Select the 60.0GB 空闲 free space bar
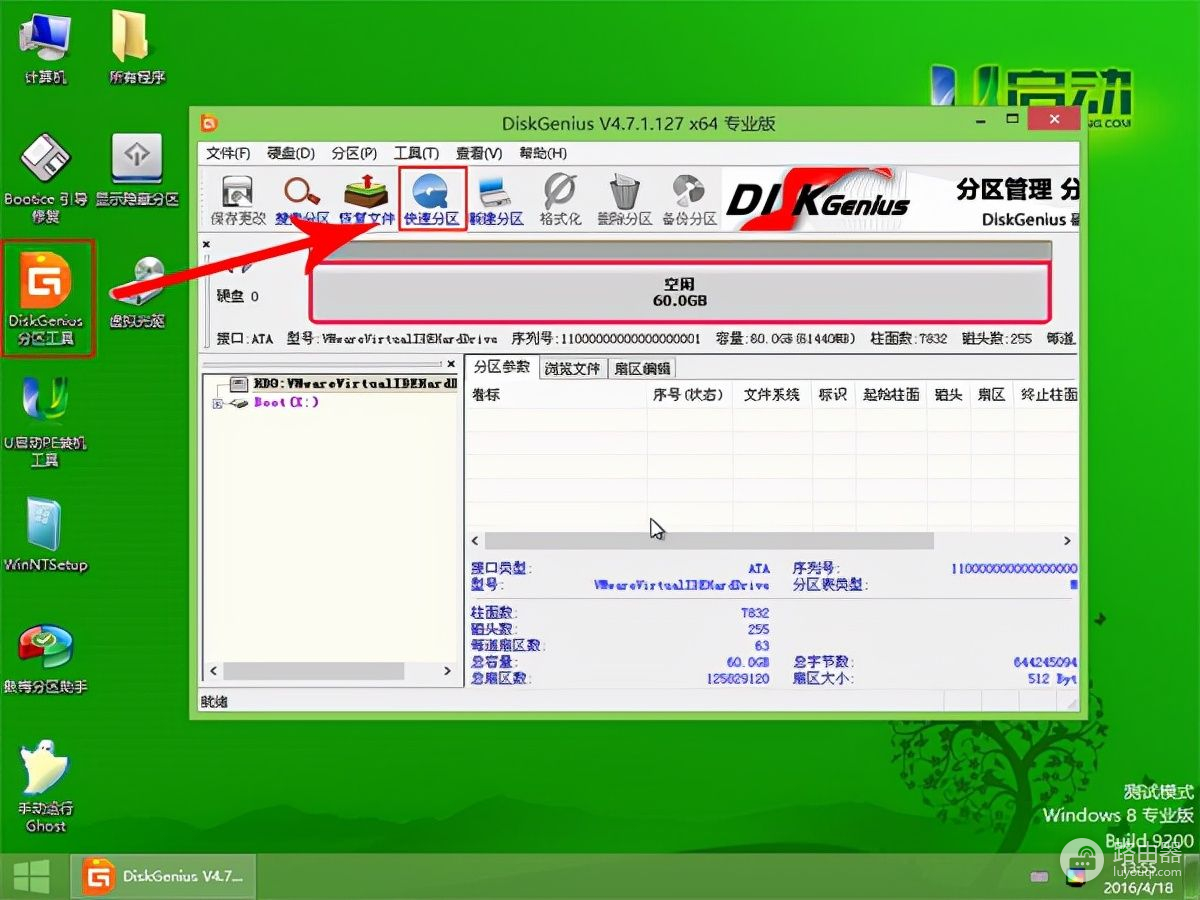The height and width of the screenshot is (900, 1200). coord(680,292)
